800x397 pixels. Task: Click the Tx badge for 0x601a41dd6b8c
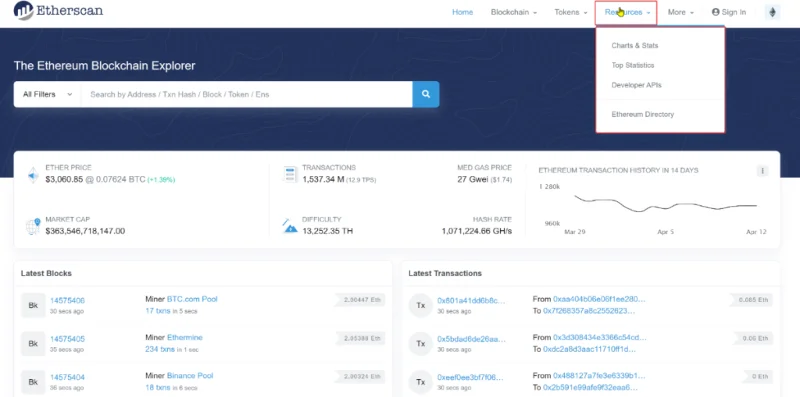421,305
